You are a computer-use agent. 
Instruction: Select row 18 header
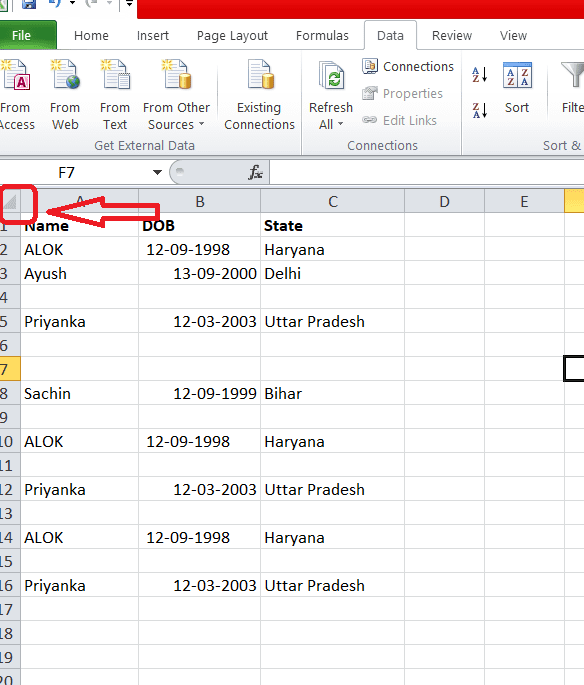pyautogui.click(x=10, y=633)
